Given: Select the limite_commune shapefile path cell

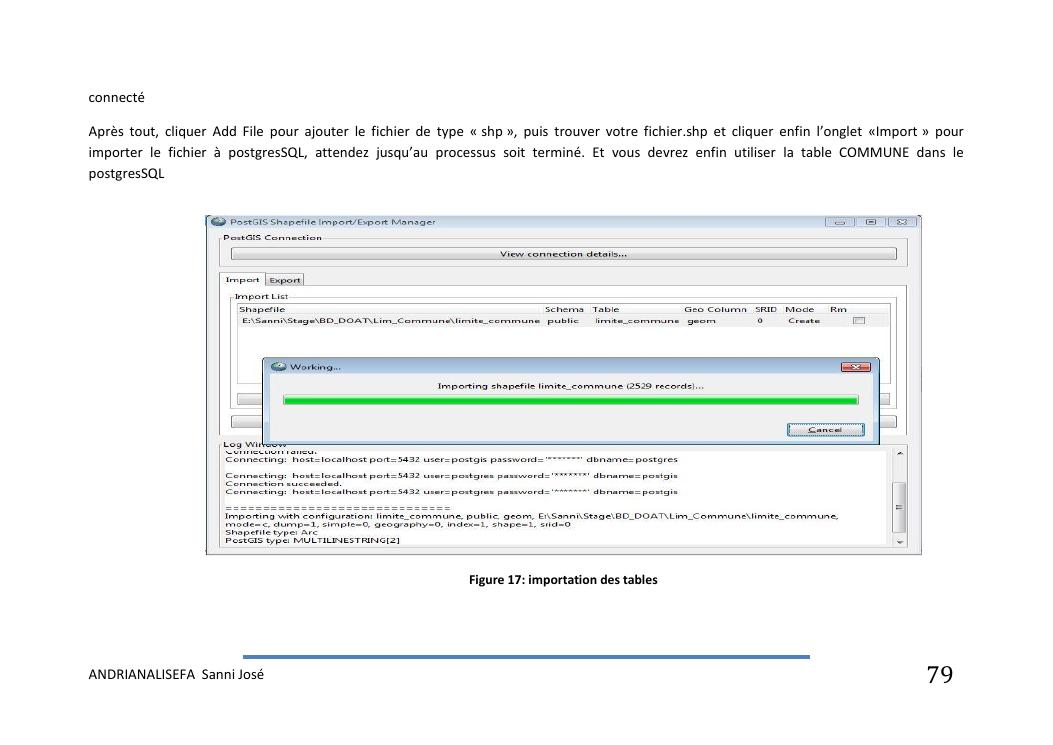Looking at the screenshot, I should tap(390, 321).
